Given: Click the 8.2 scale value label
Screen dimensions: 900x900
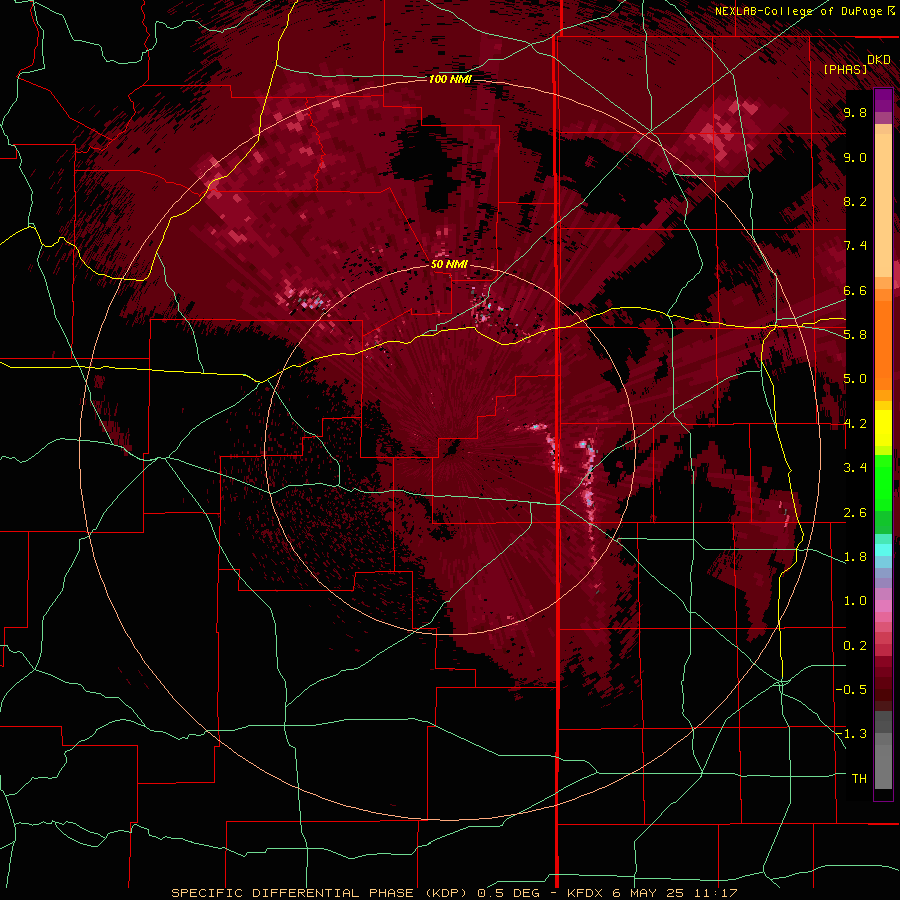Looking at the screenshot, I should [855, 201].
